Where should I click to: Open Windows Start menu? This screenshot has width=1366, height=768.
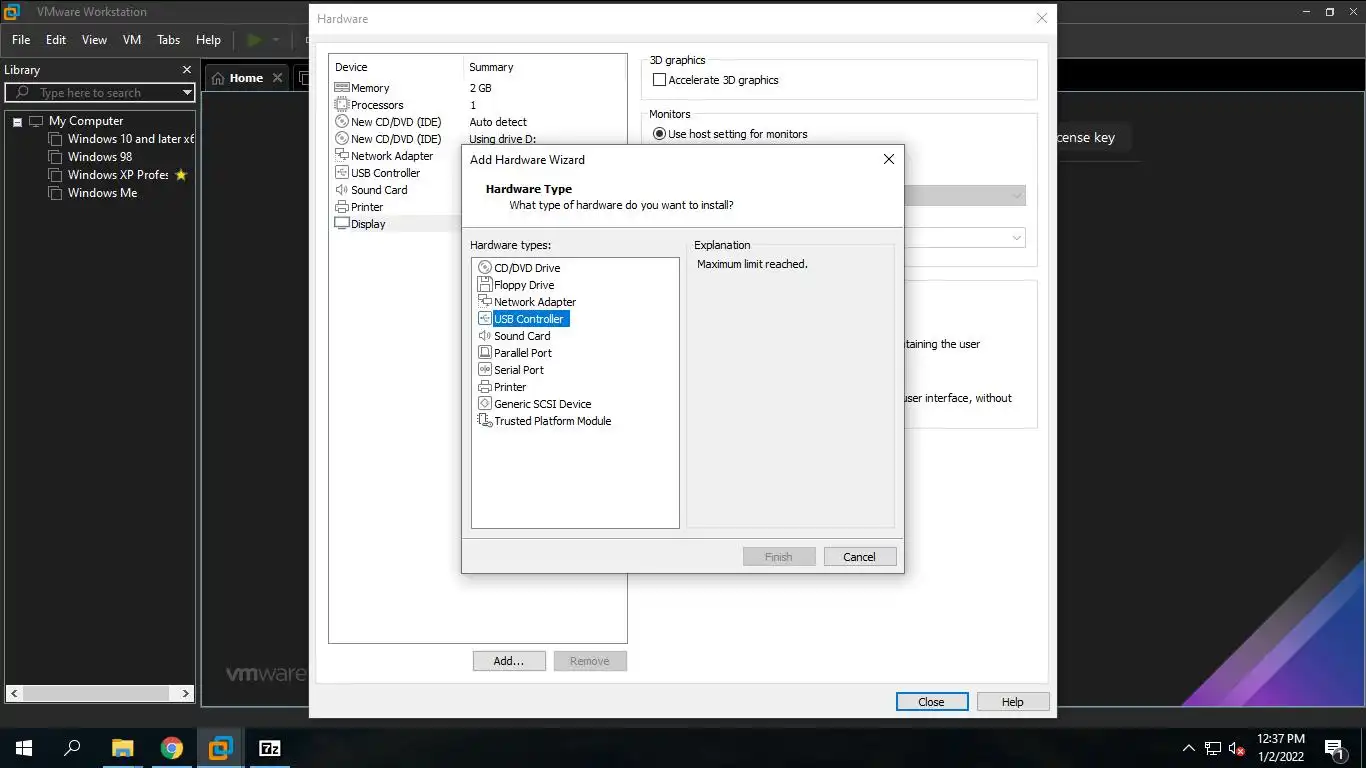(x=24, y=748)
